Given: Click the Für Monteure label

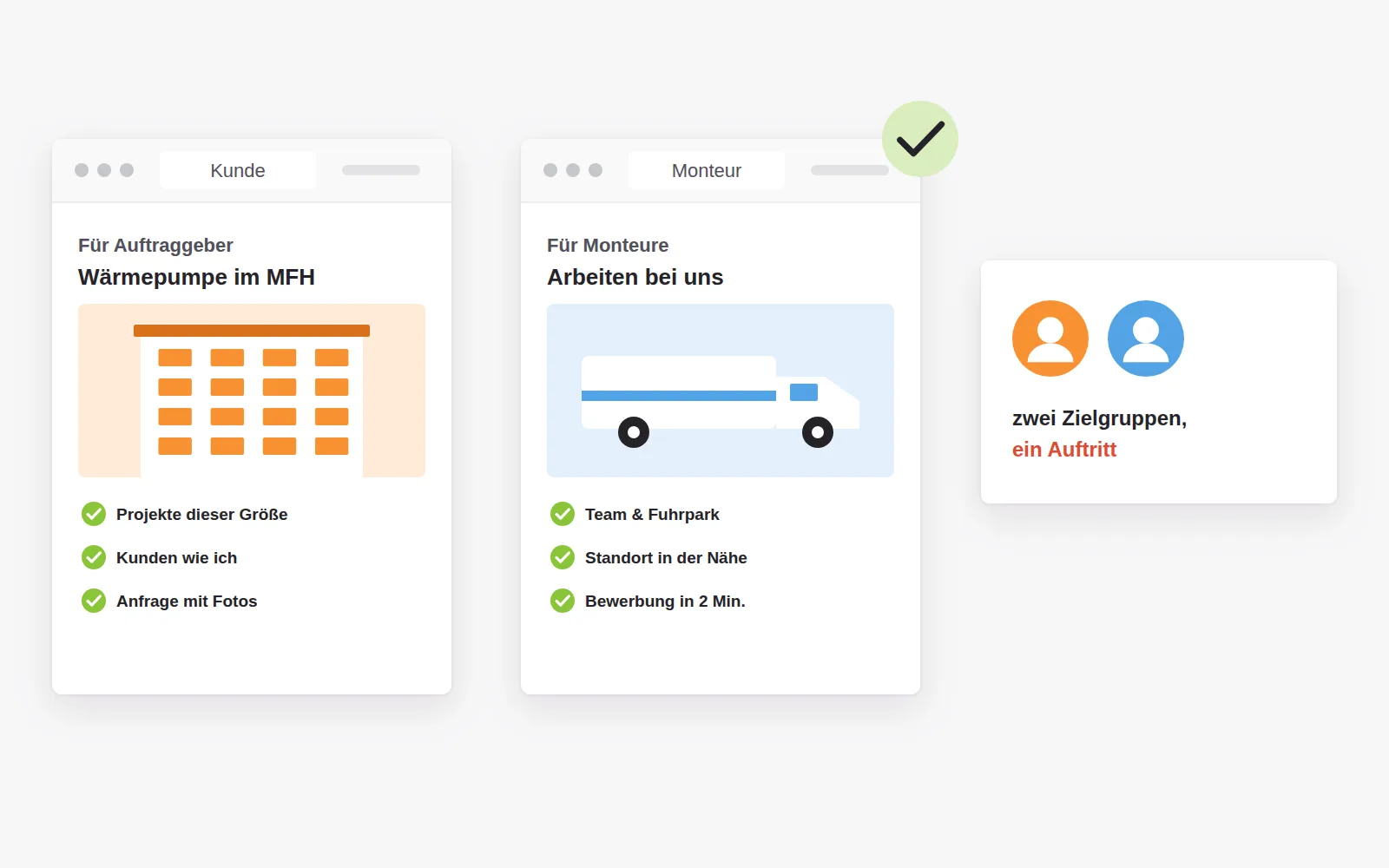Looking at the screenshot, I should pyautogui.click(x=608, y=246).
